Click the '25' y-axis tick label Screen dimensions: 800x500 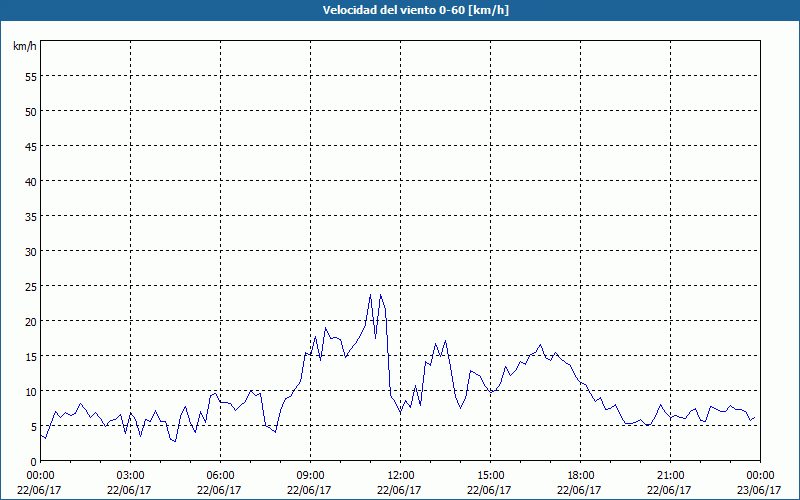(x=31, y=286)
